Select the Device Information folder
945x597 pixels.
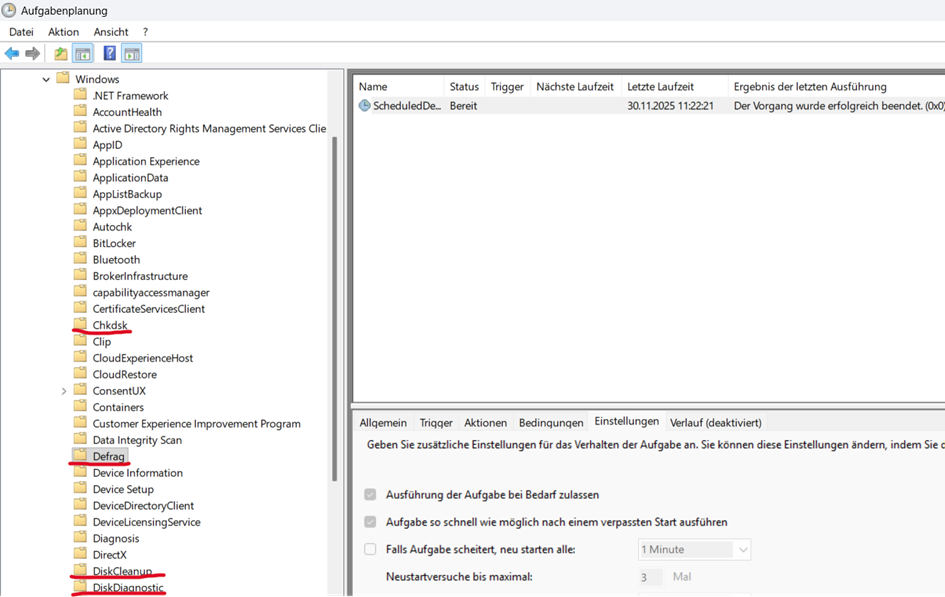(x=137, y=473)
